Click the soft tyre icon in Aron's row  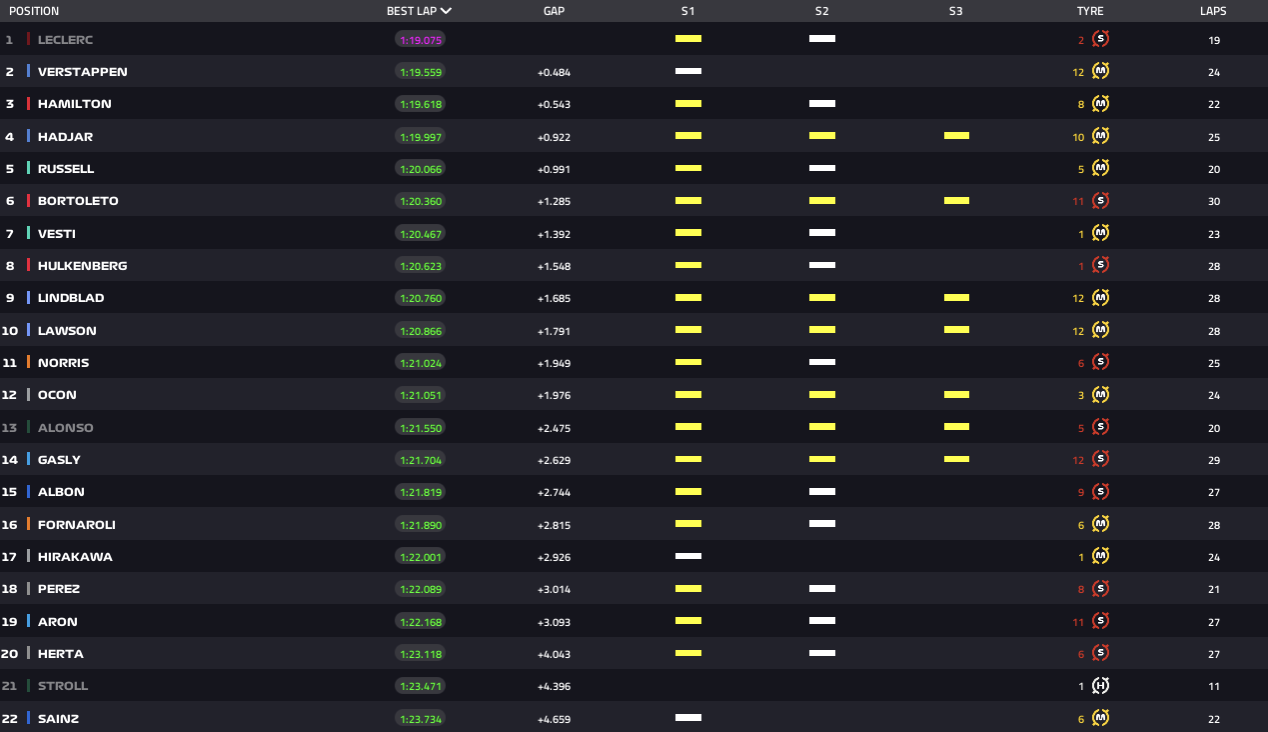1101,621
